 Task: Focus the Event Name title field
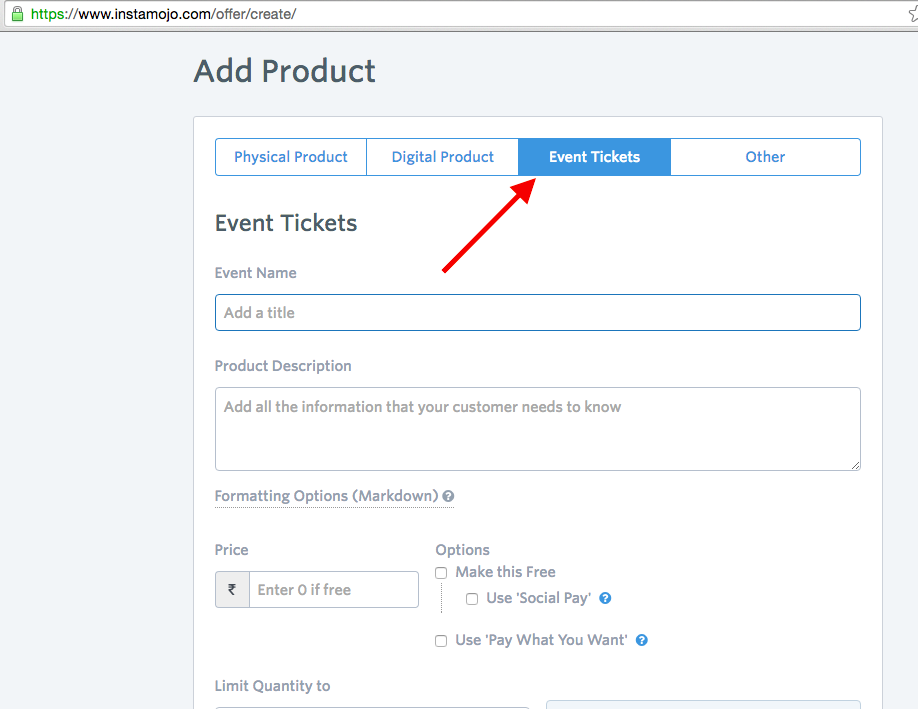537,313
